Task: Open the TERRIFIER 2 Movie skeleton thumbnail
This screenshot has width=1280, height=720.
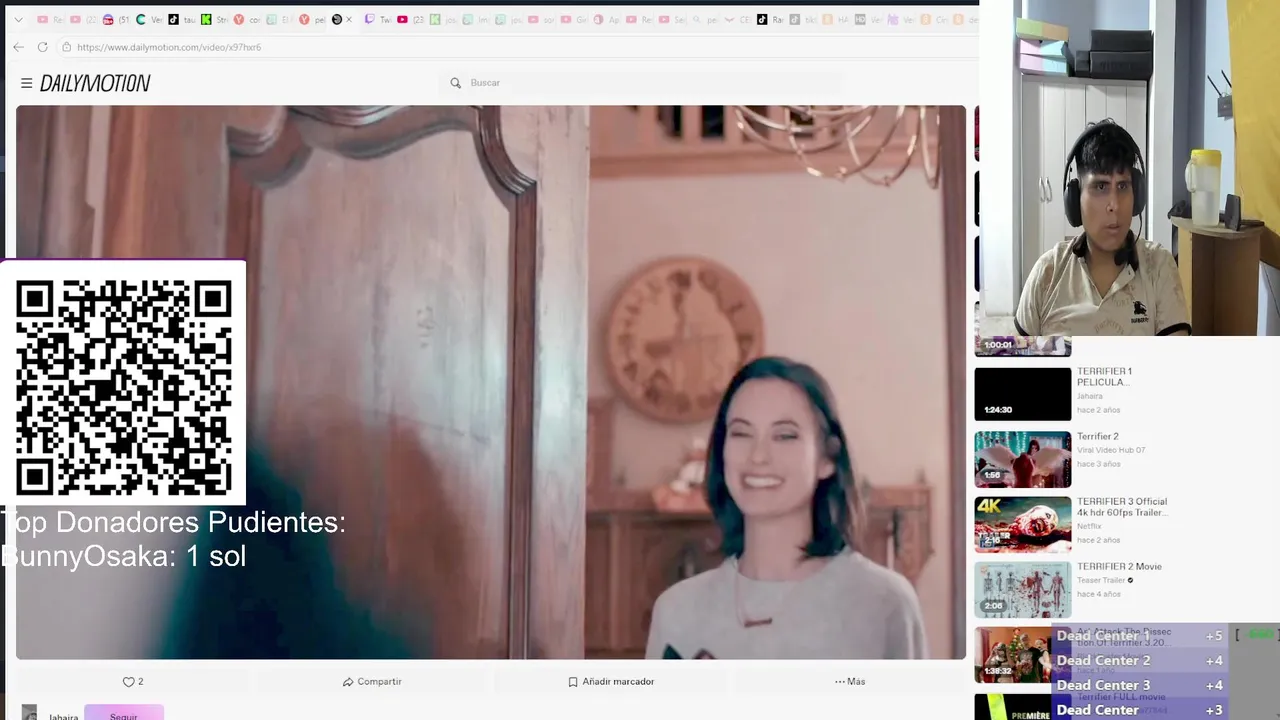Action: [1023, 589]
